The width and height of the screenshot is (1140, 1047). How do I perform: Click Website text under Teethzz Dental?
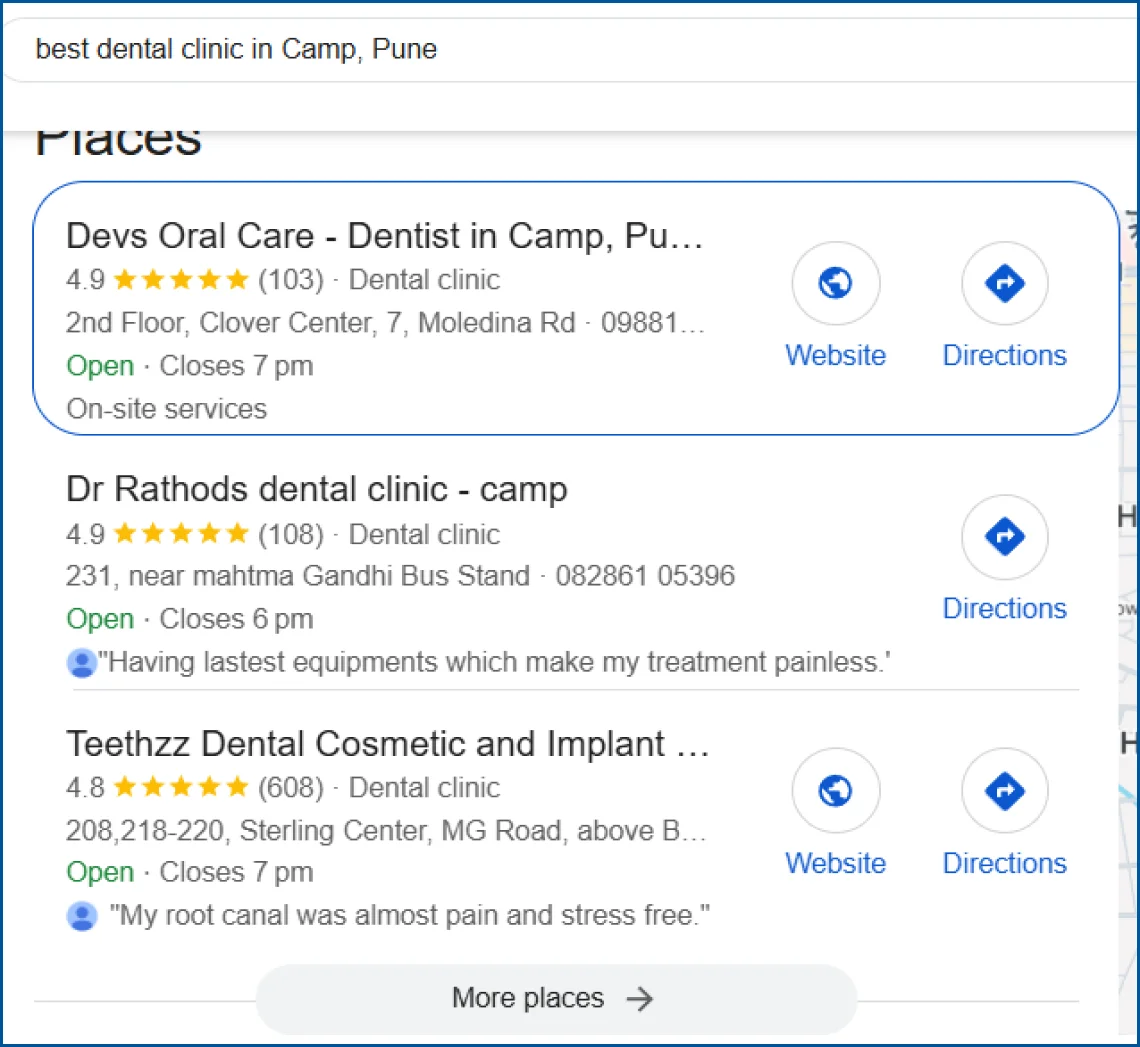pyautogui.click(x=835, y=863)
